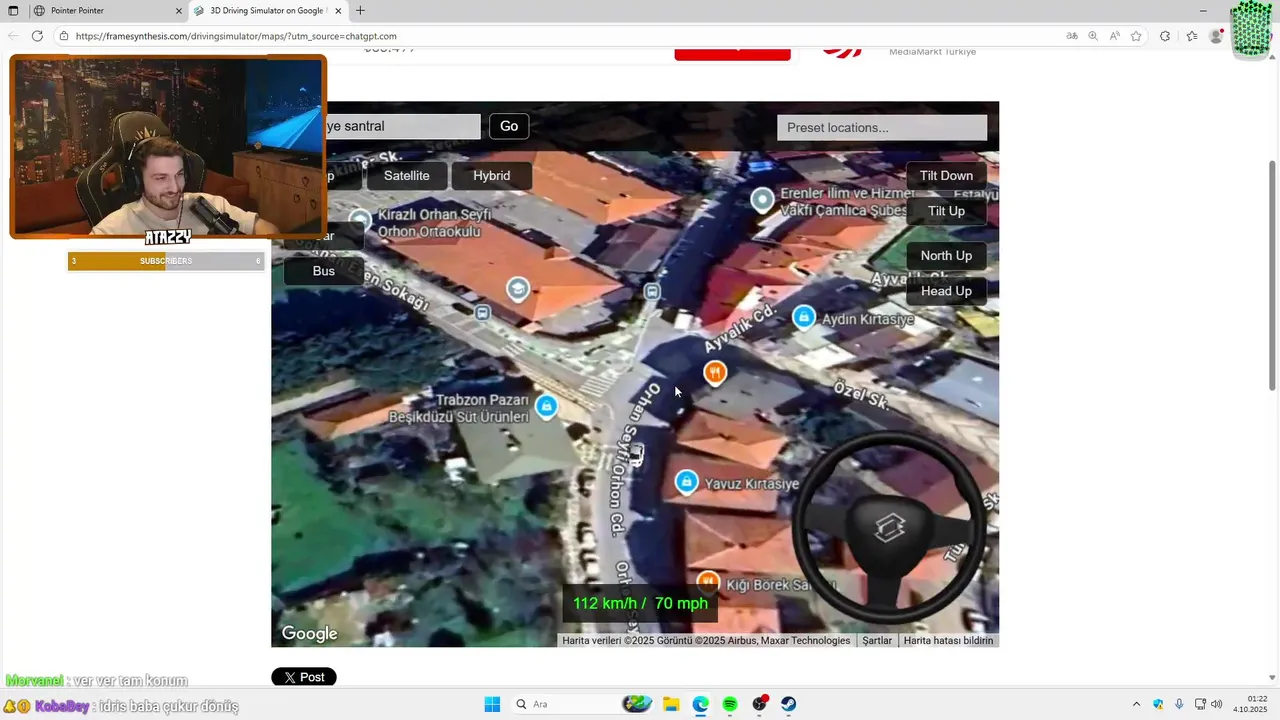Click the Yavuz Kırtasiye shop marker
The width and height of the screenshot is (1280, 720).
pos(686,483)
